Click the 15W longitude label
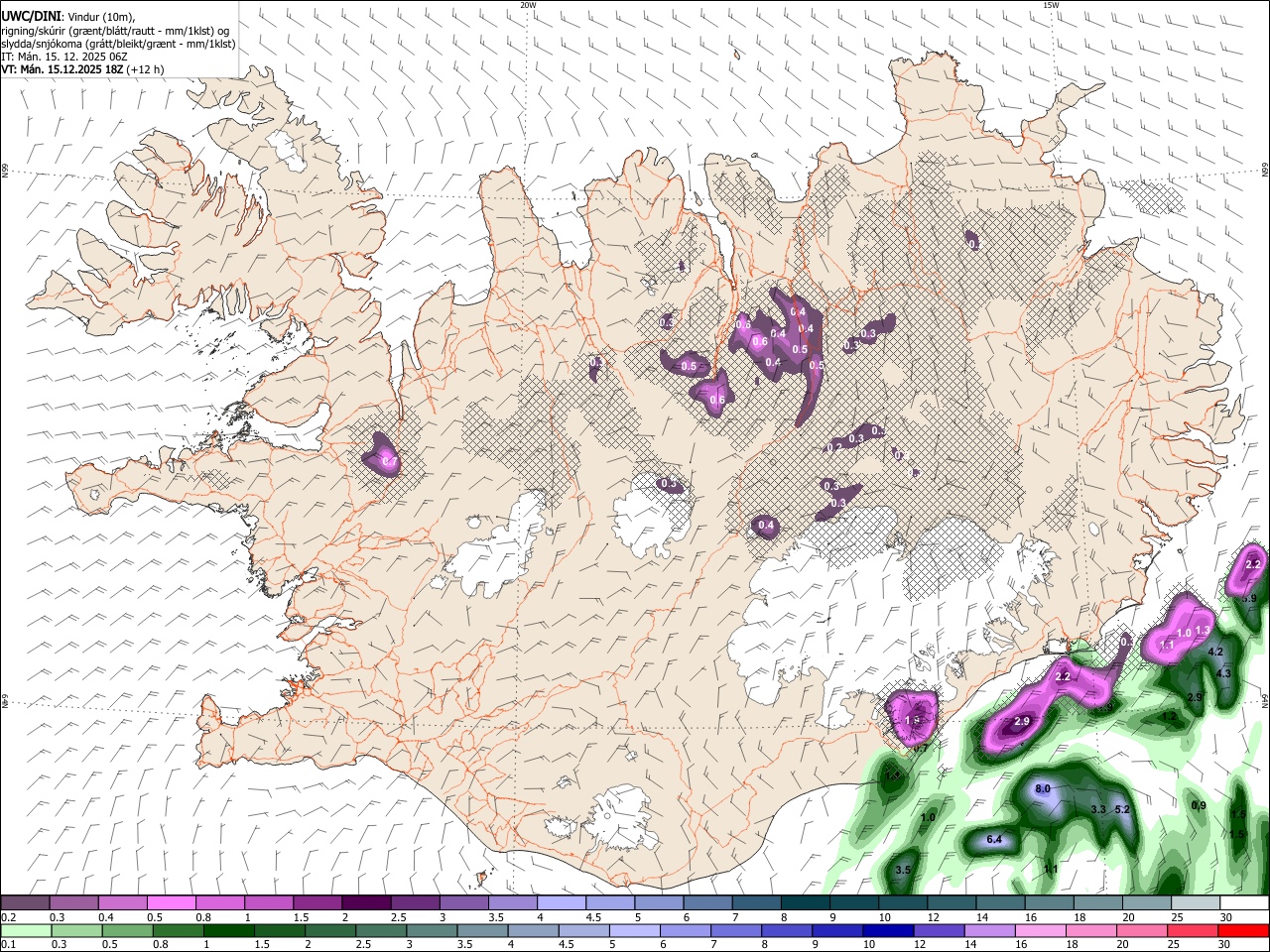 tap(1051, 5)
